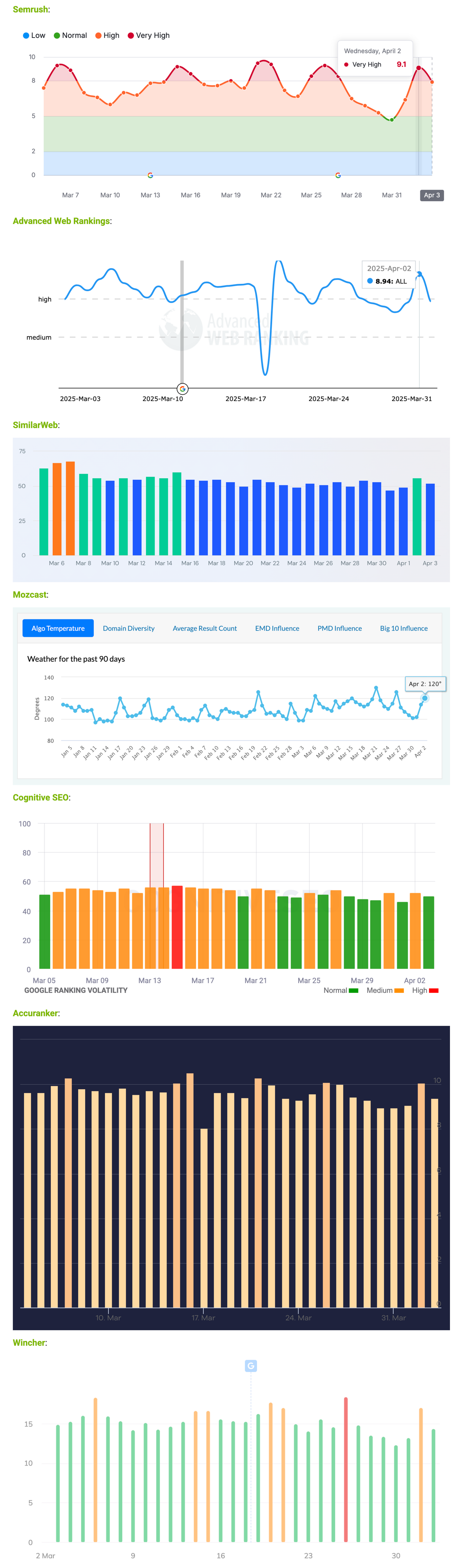
Task: Click the red highlighted Mar 13 range in Cognitive SEO
Action: (x=157, y=896)
